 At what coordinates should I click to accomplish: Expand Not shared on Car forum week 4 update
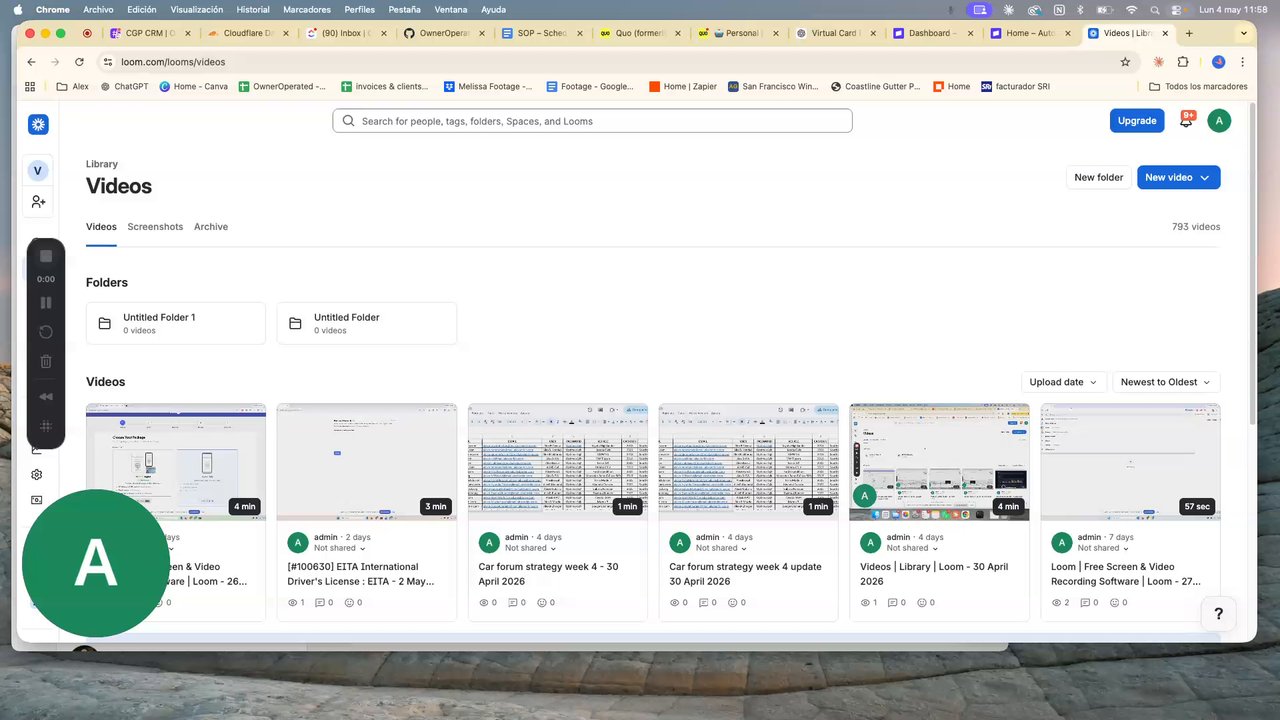[x=722, y=548]
